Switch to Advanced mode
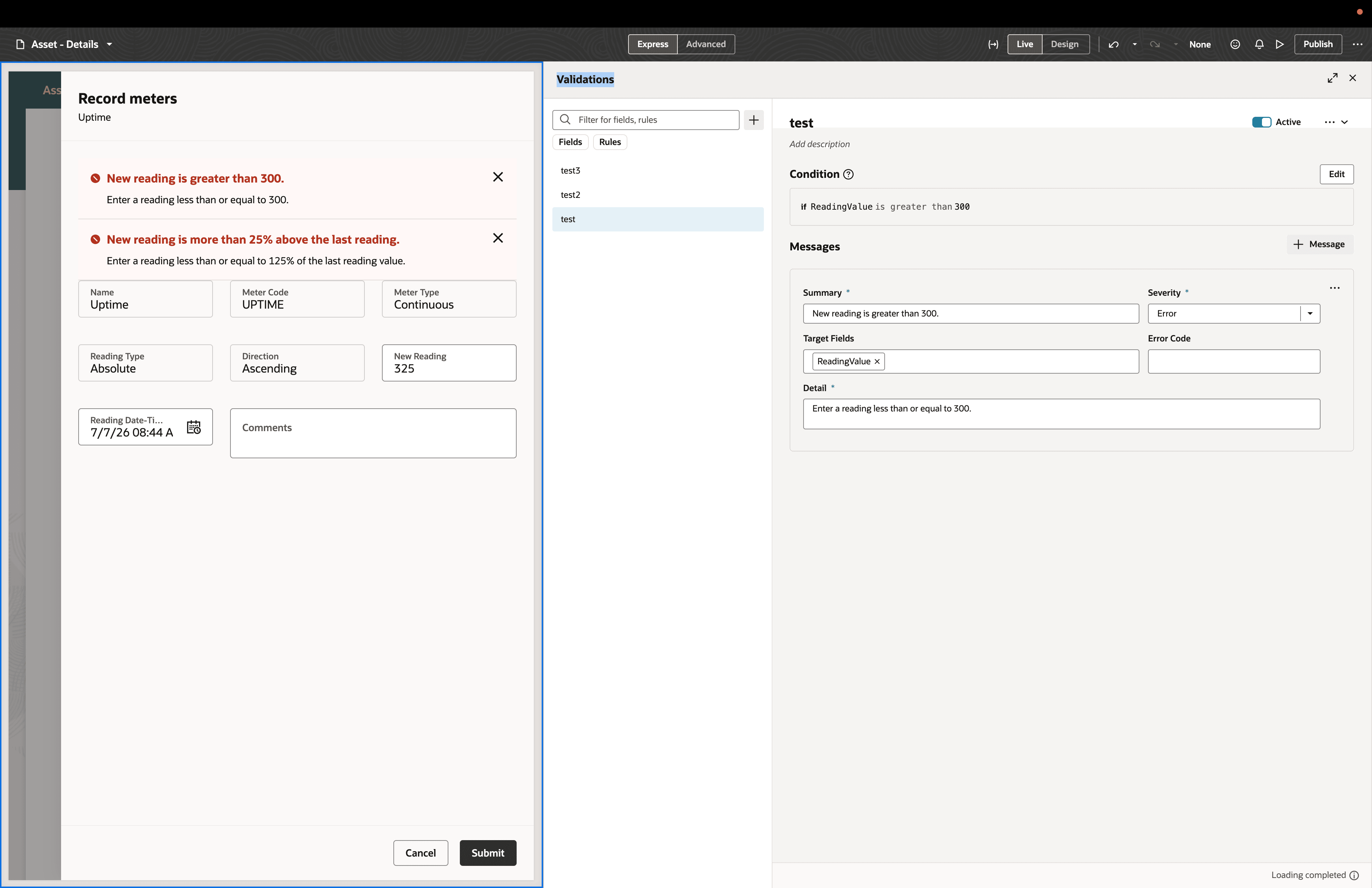Image resolution: width=1372 pixels, height=888 pixels. [x=706, y=44]
